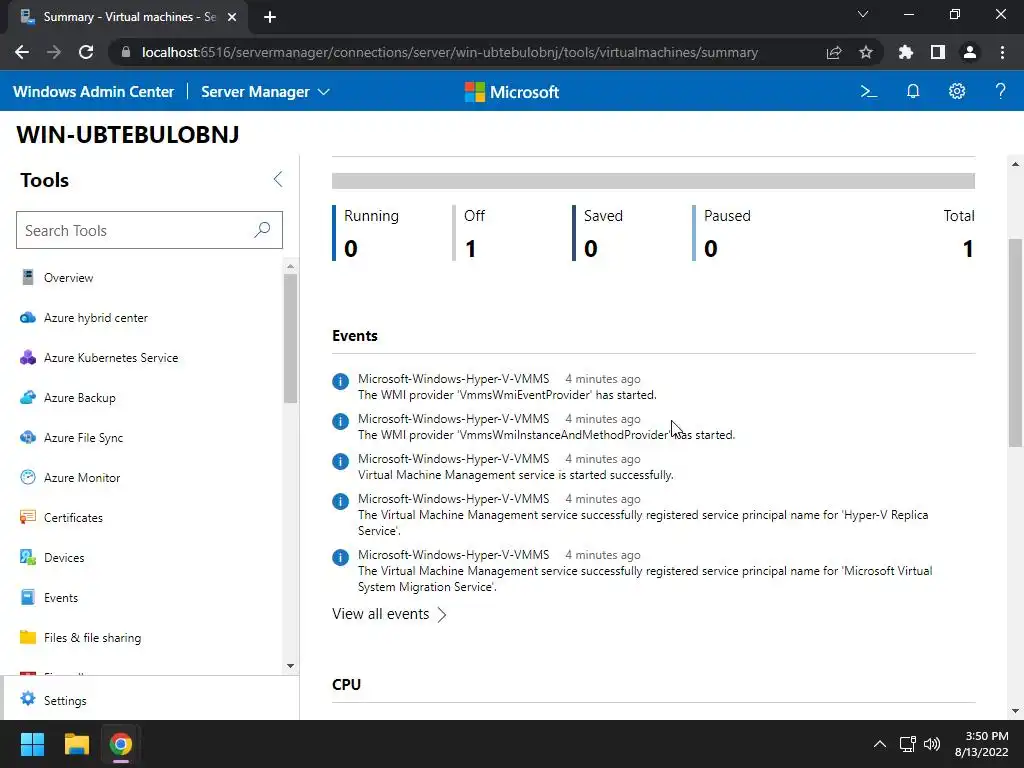Select the Off virtual machines count
The height and width of the screenshot is (768, 1024).
tap(470, 249)
